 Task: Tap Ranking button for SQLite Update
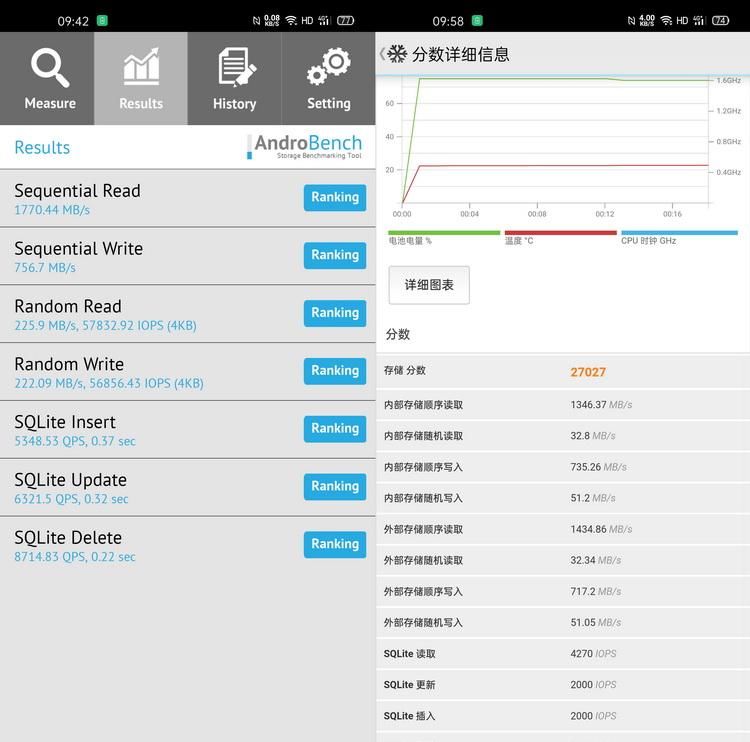(335, 487)
